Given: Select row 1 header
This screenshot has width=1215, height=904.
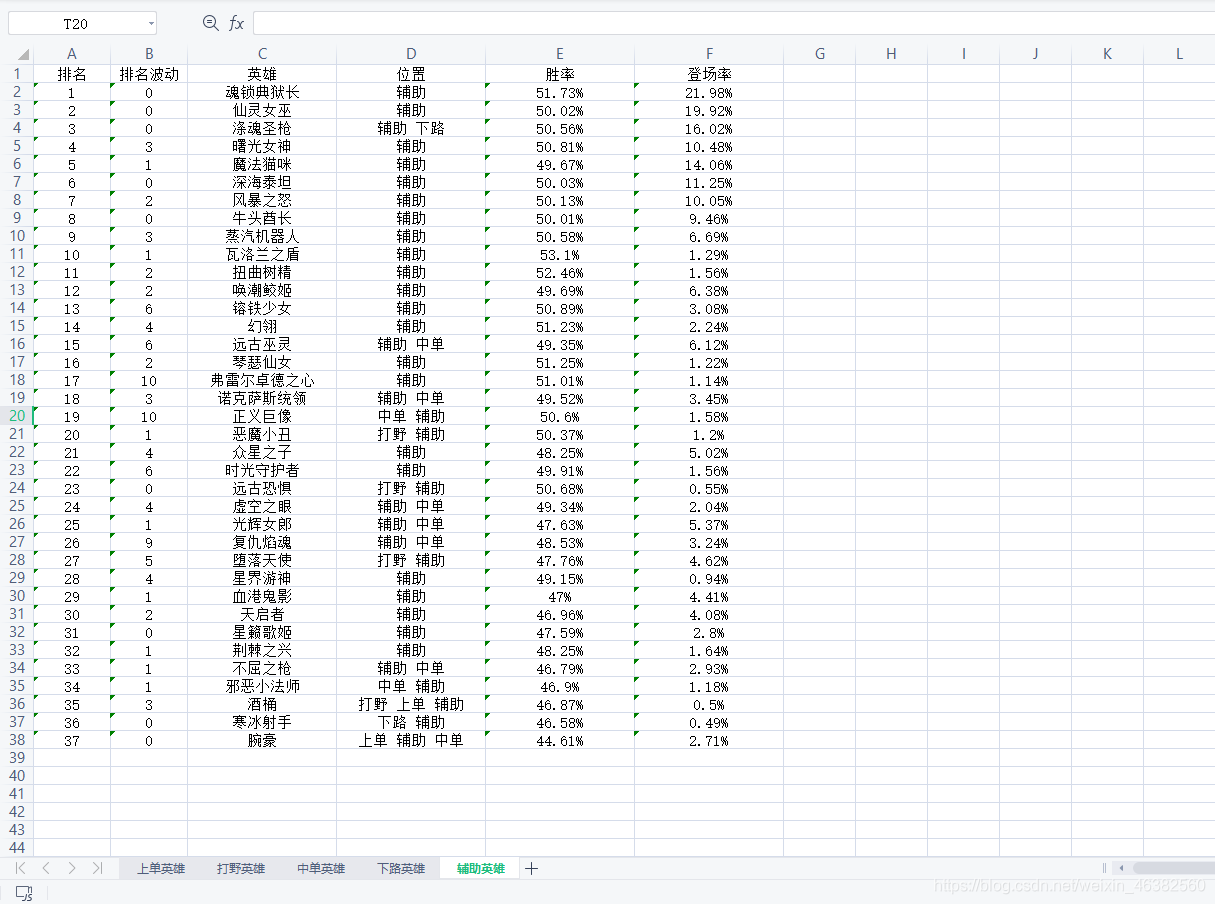Looking at the screenshot, I should [17, 74].
